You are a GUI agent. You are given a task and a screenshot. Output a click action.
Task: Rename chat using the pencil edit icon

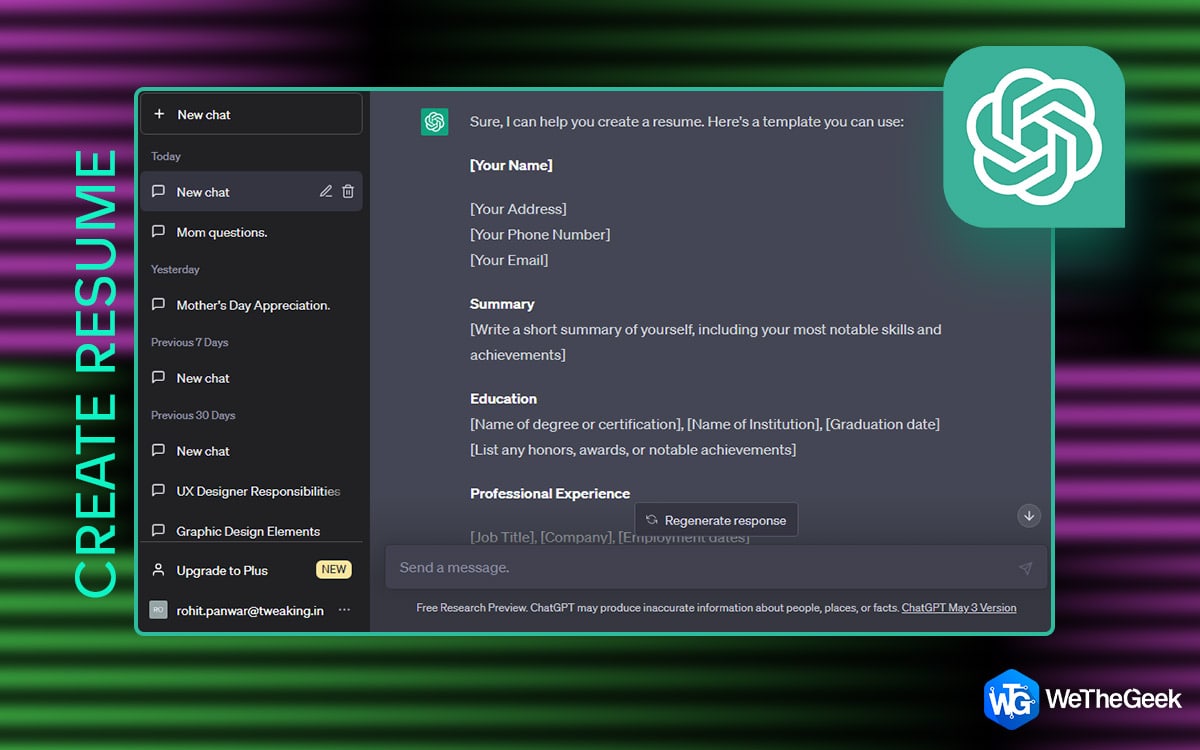point(326,191)
